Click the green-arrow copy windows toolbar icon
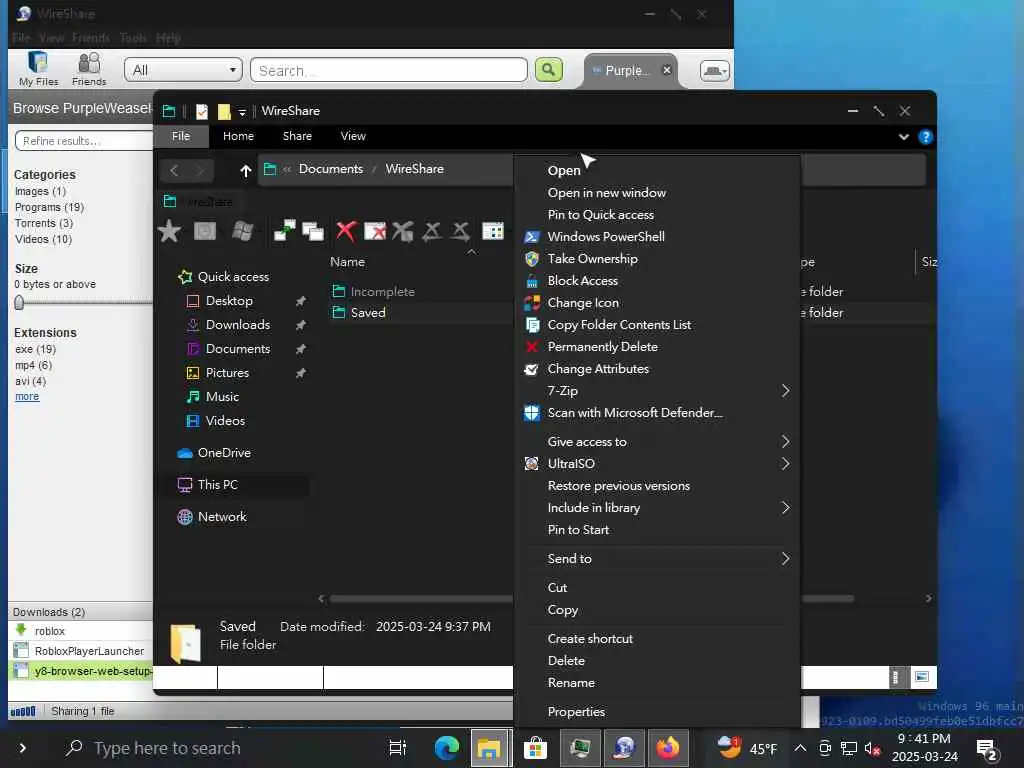1024x768 pixels. [284, 231]
